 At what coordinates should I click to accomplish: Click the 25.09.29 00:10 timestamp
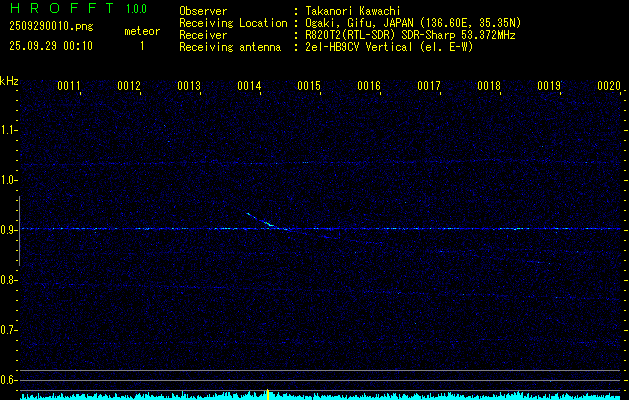click(51, 46)
